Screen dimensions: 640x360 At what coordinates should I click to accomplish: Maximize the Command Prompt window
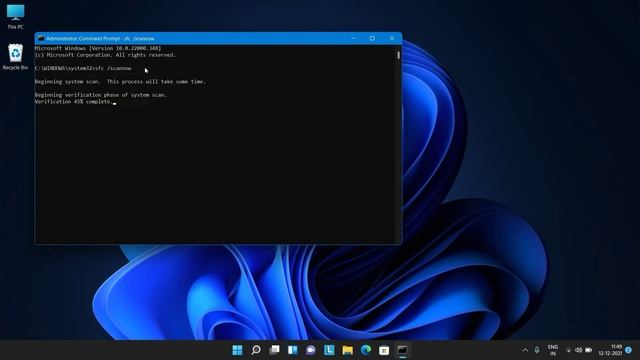pyautogui.click(x=372, y=38)
